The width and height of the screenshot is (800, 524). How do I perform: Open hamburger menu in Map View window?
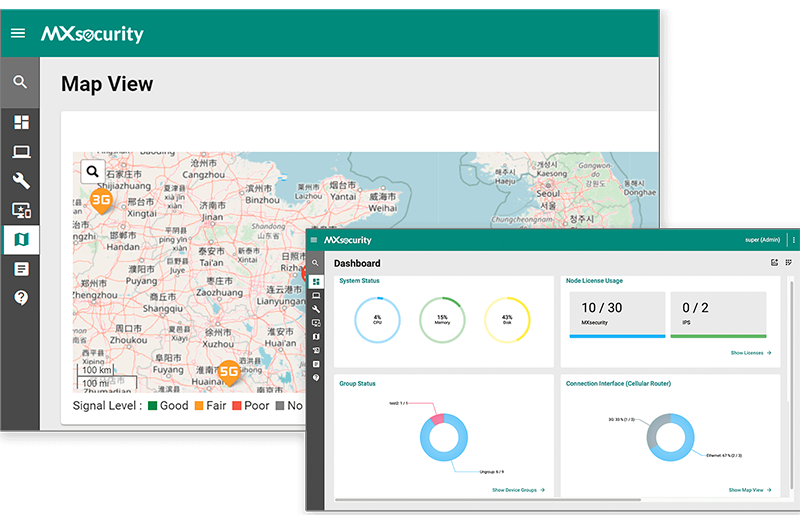18,34
